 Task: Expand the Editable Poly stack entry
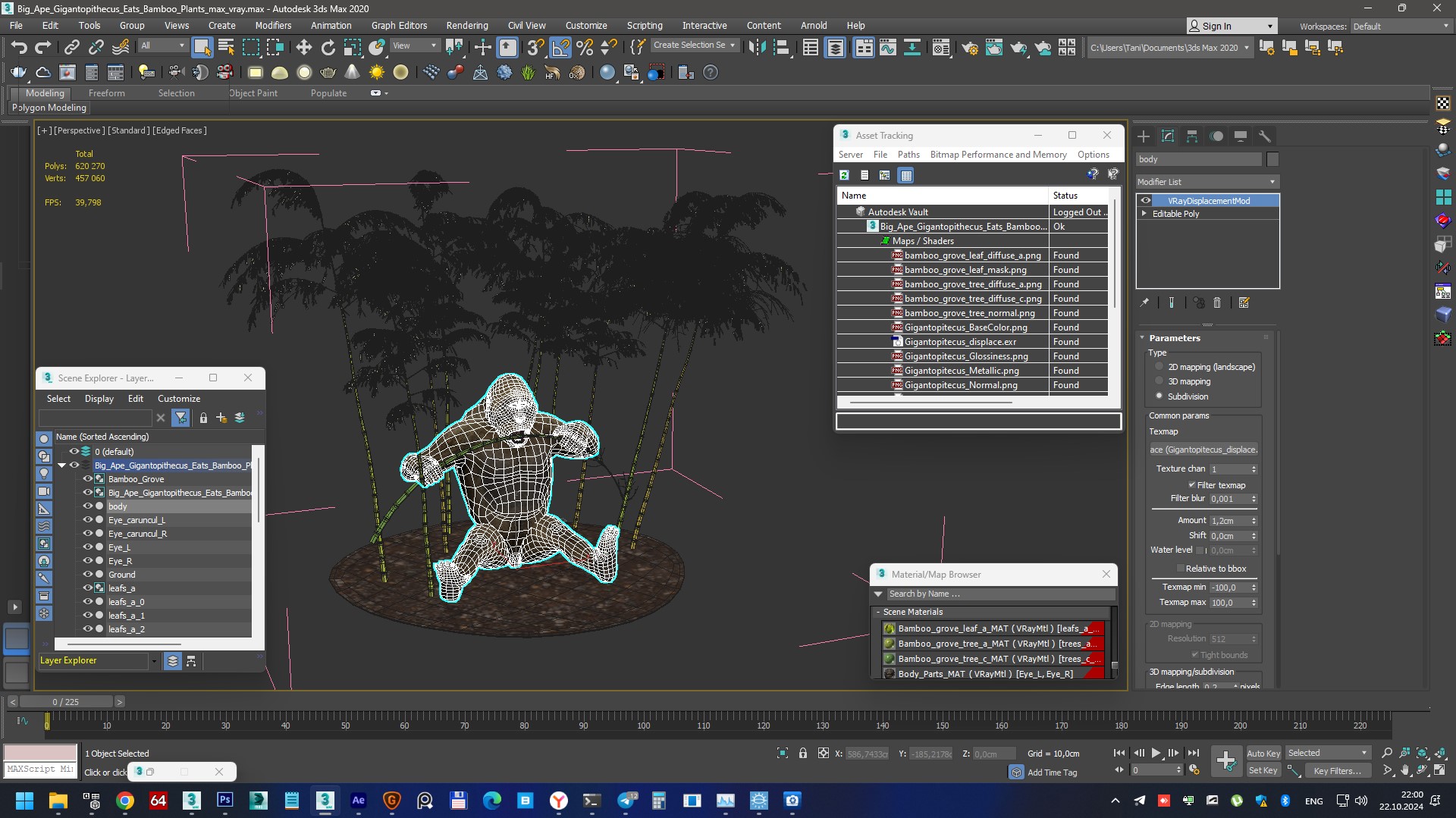pyautogui.click(x=1144, y=214)
